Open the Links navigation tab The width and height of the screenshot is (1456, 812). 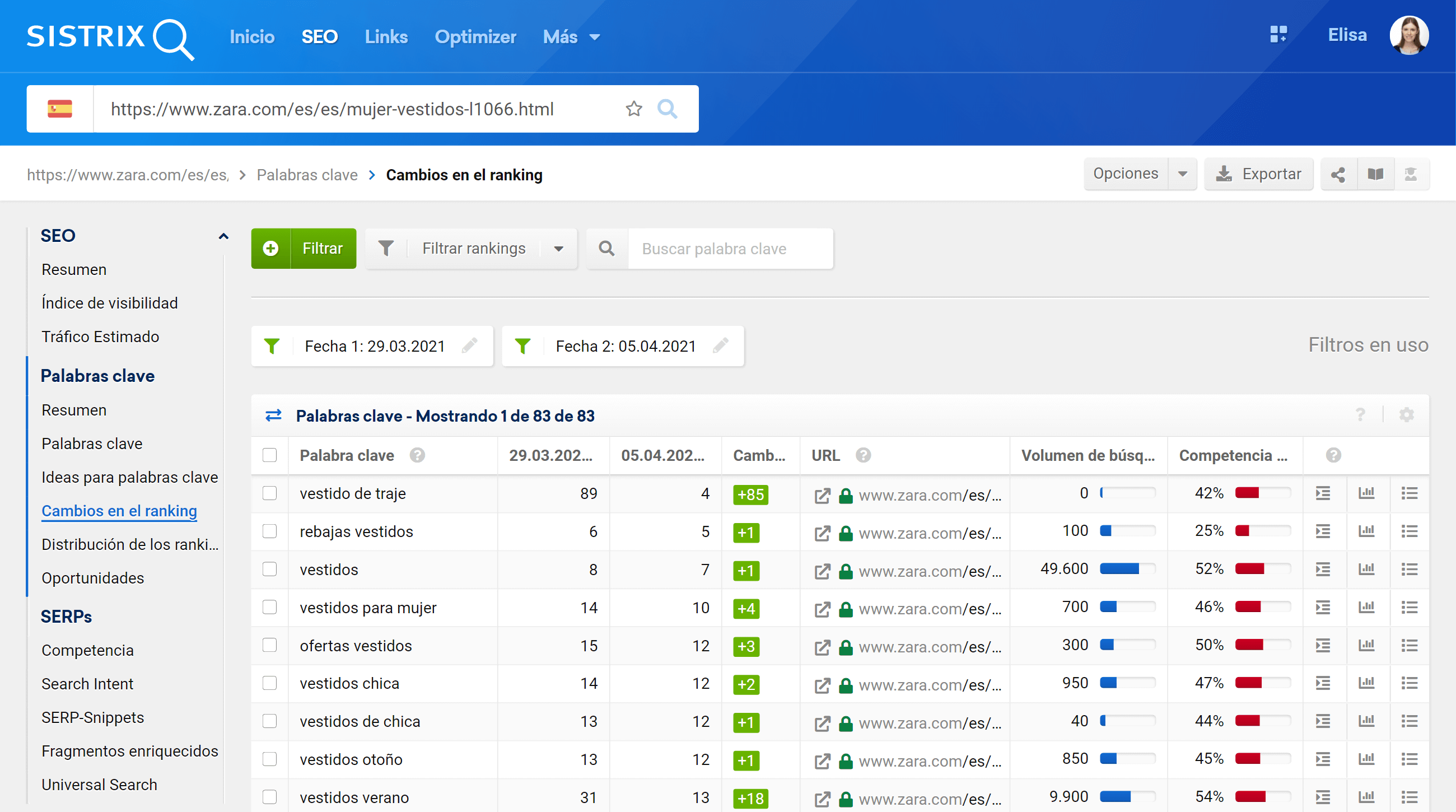tap(386, 37)
